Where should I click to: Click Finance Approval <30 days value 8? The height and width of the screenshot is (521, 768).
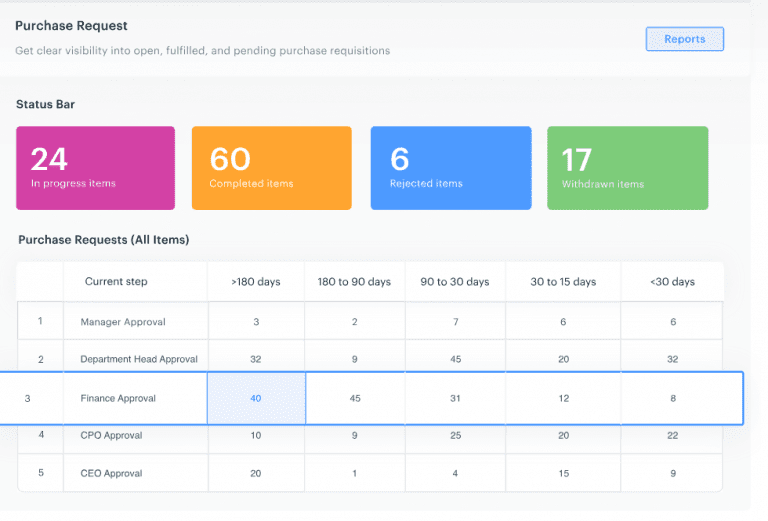[673, 398]
